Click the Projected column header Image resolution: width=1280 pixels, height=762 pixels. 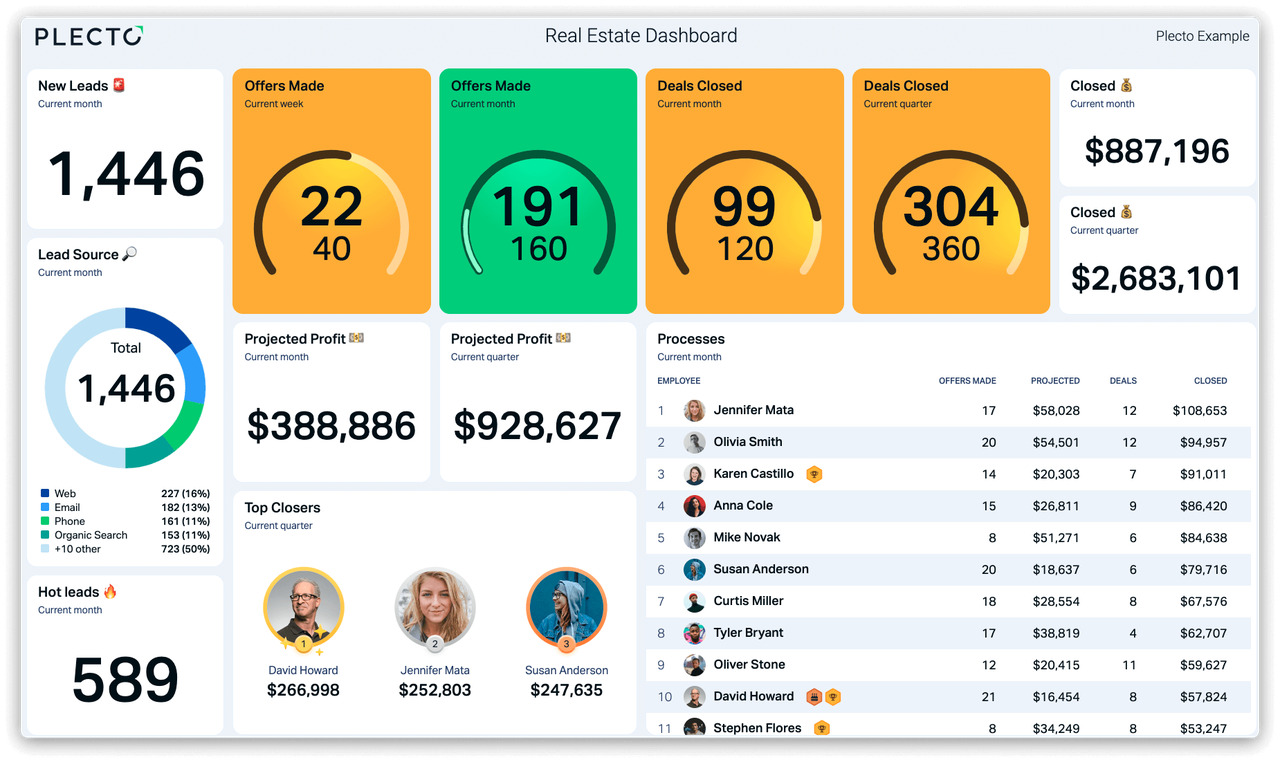(1055, 381)
